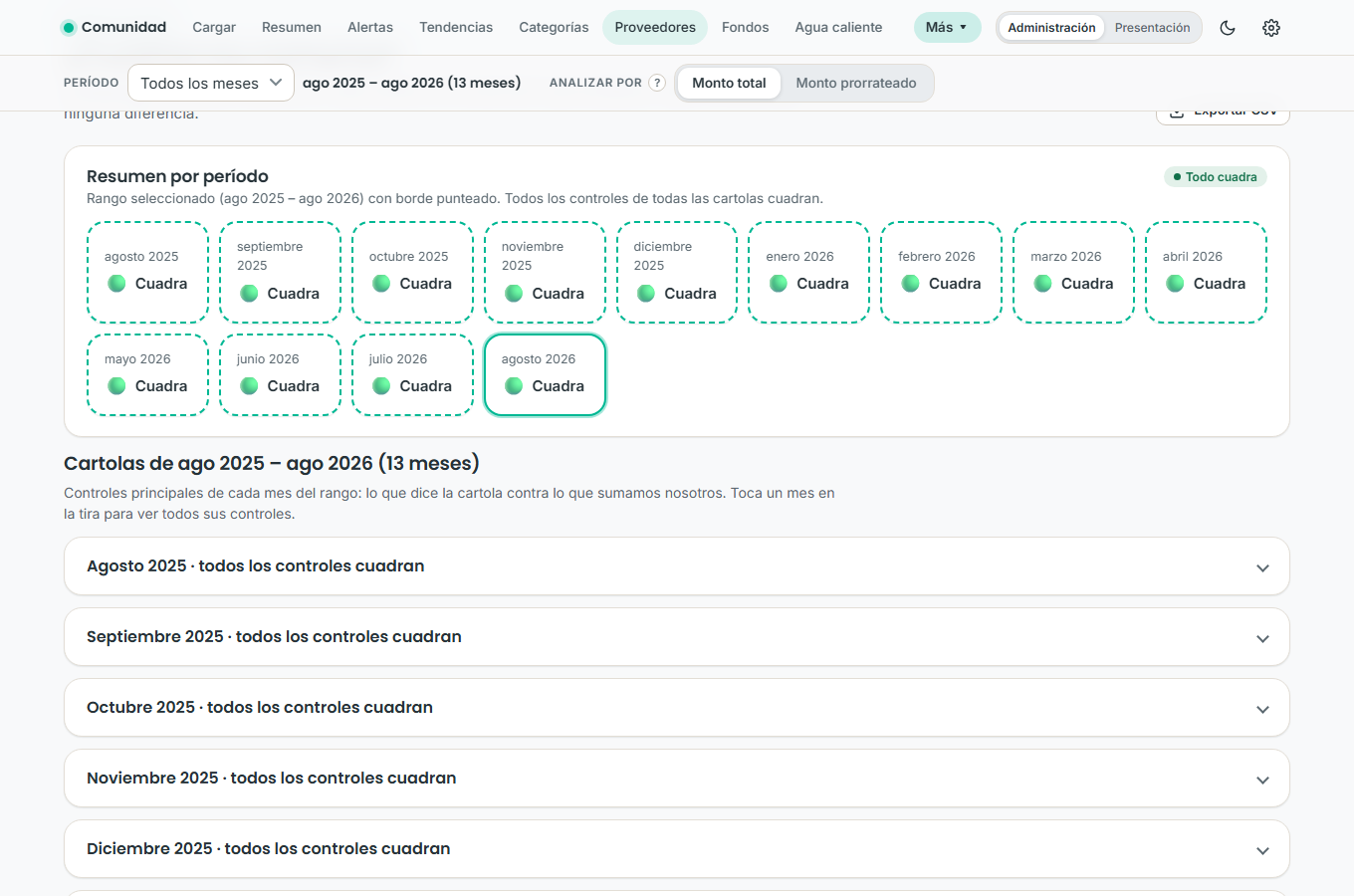Viewport: 1354px width, 896px height.
Task: Click the help question mark beside Analizar por
Action: tap(657, 83)
